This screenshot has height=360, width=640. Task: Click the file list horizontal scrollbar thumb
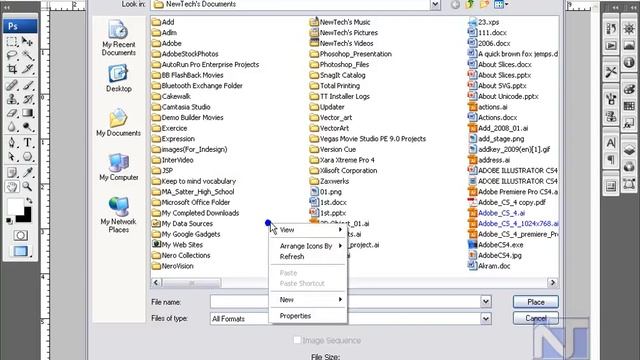(x=192, y=282)
